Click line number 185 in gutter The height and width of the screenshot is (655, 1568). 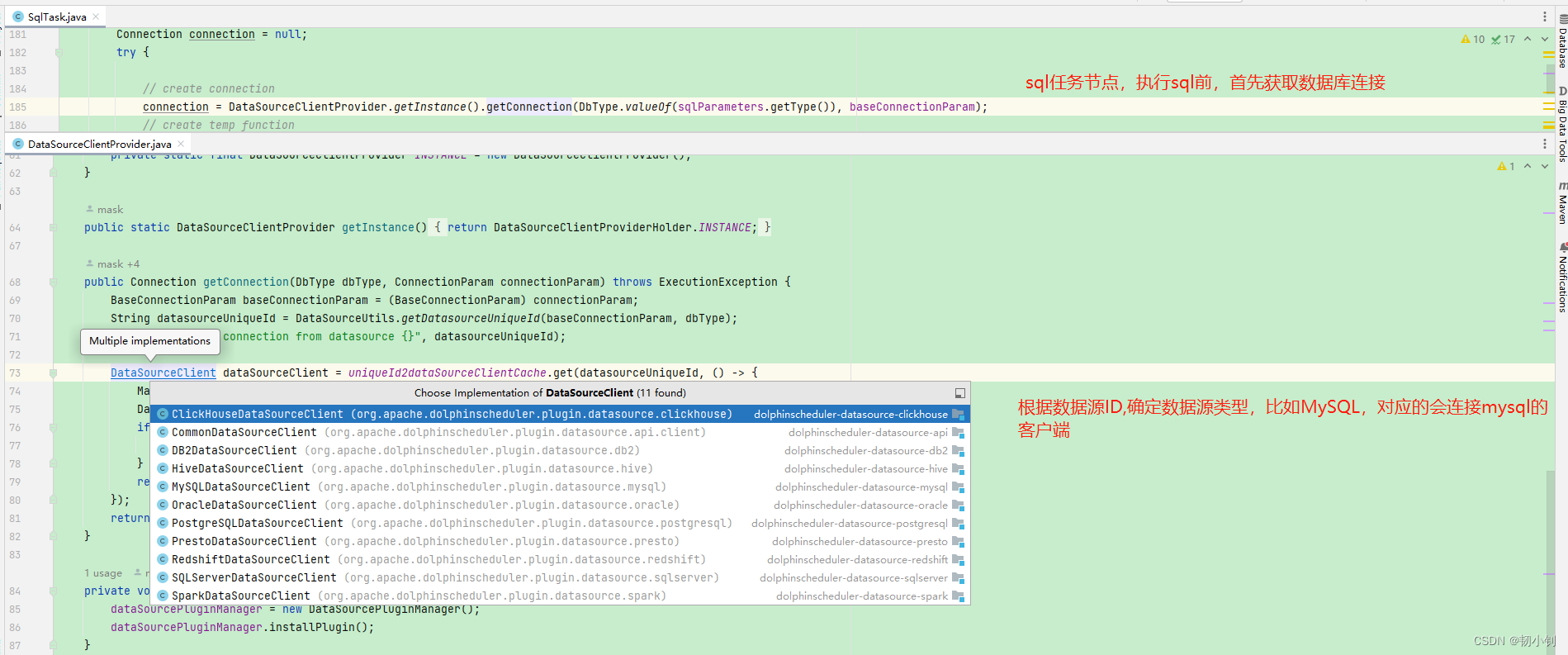[x=18, y=107]
